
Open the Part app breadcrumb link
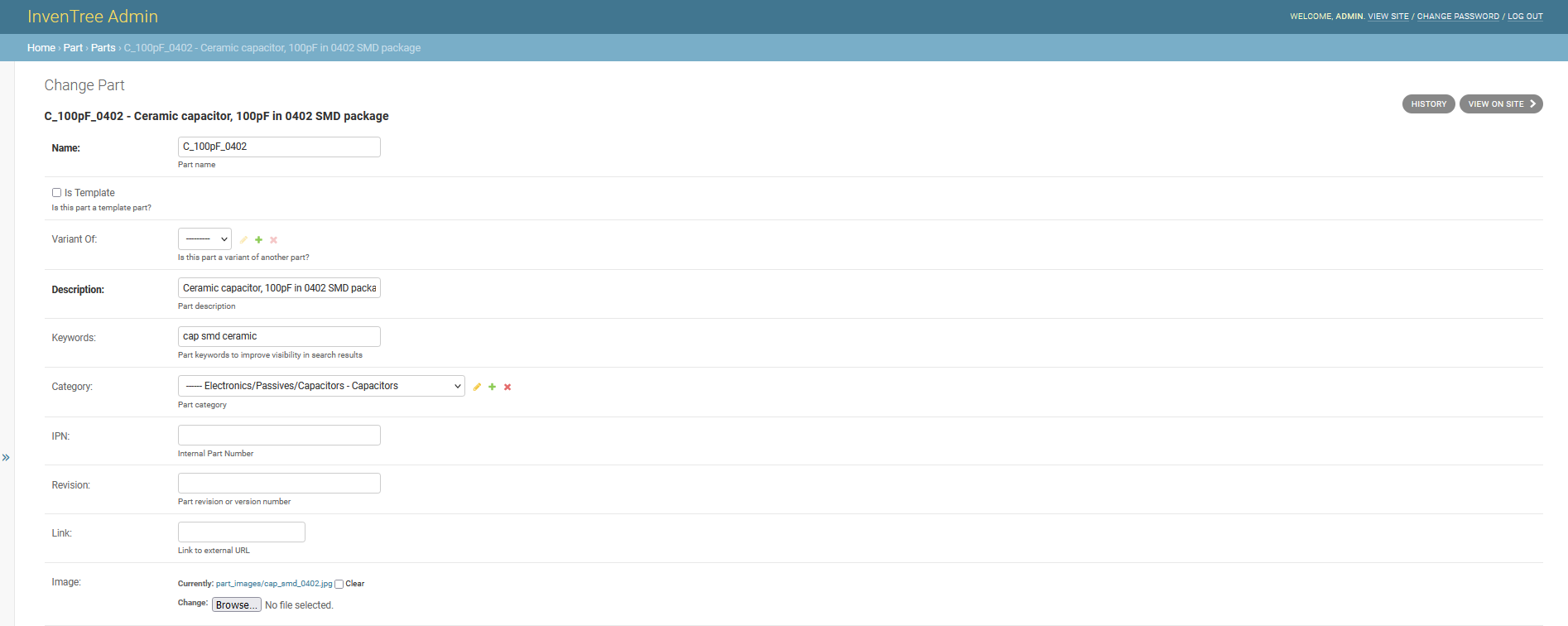(73, 48)
